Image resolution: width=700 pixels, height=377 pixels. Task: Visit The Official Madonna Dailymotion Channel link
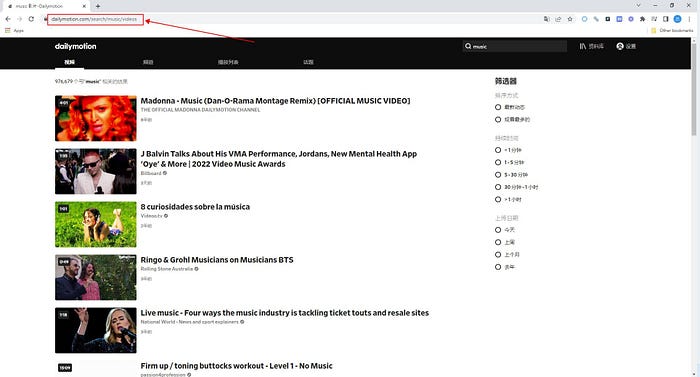point(200,110)
